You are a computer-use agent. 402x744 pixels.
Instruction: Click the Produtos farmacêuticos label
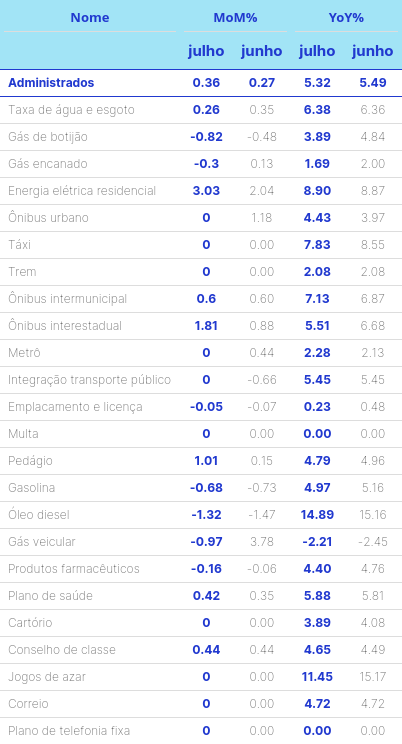[x=74, y=569]
